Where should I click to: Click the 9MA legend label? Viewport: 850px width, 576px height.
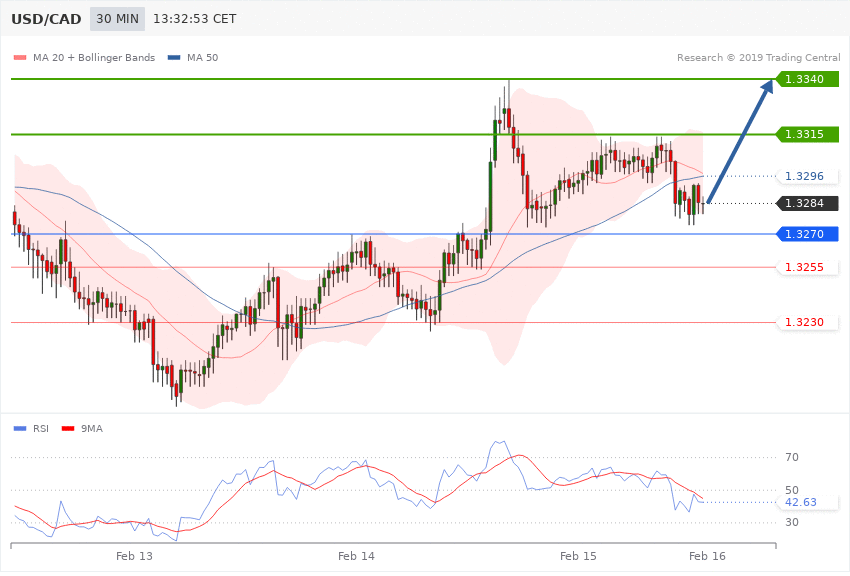[x=92, y=429]
